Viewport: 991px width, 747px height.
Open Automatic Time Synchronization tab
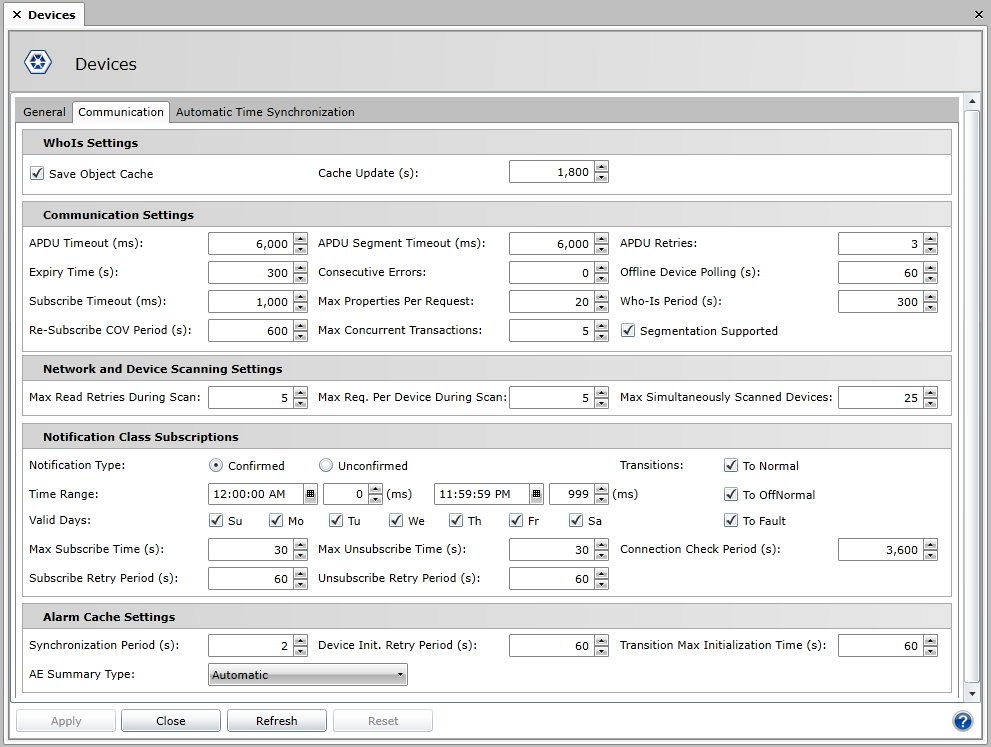pyautogui.click(x=265, y=112)
